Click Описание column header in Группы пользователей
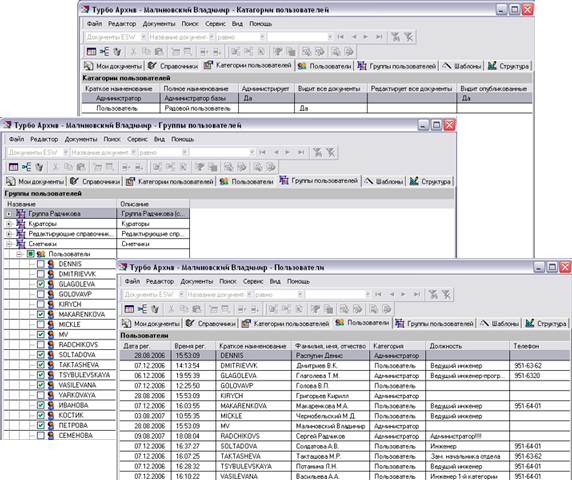The width and height of the screenshot is (572, 480). click(x=153, y=204)
